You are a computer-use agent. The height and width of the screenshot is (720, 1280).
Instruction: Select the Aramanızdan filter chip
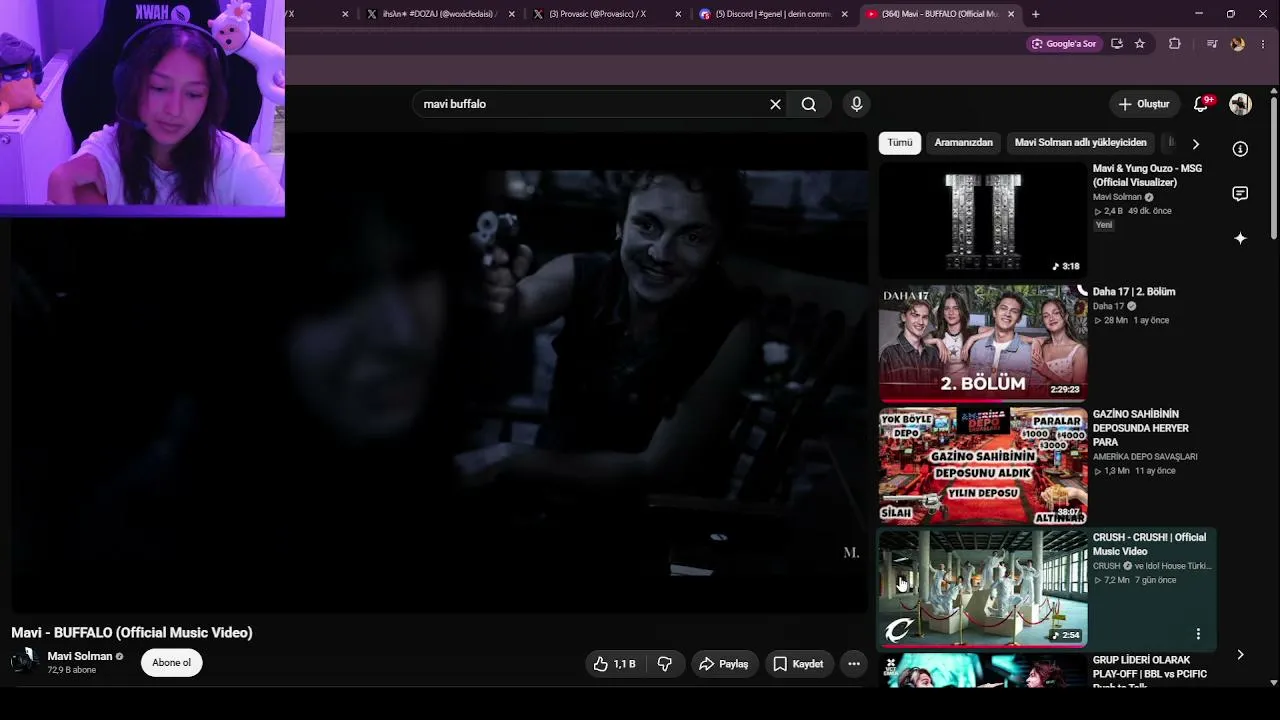coord(963,143)
